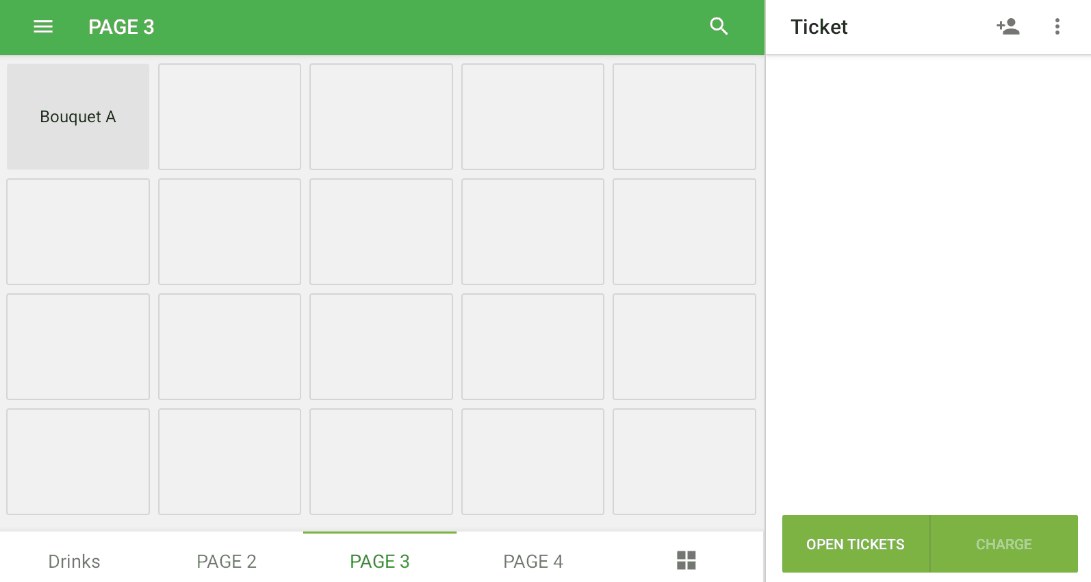1091x582 pixels.
Task: Tap the add-person icon near Ticket title
Action: (1009, 26)
